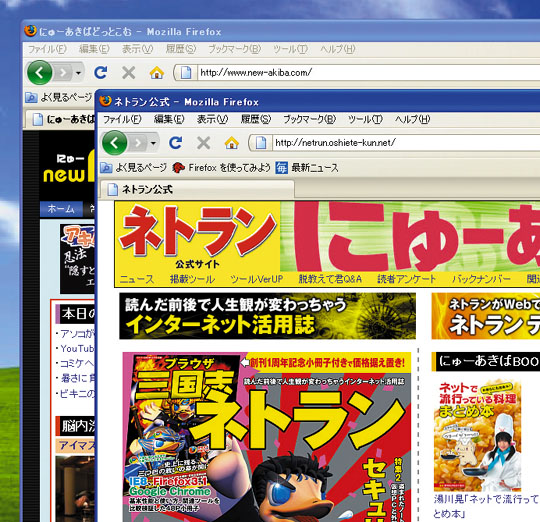Open ブックマーク menu in にゅーあきば window

tap(234, 49)
